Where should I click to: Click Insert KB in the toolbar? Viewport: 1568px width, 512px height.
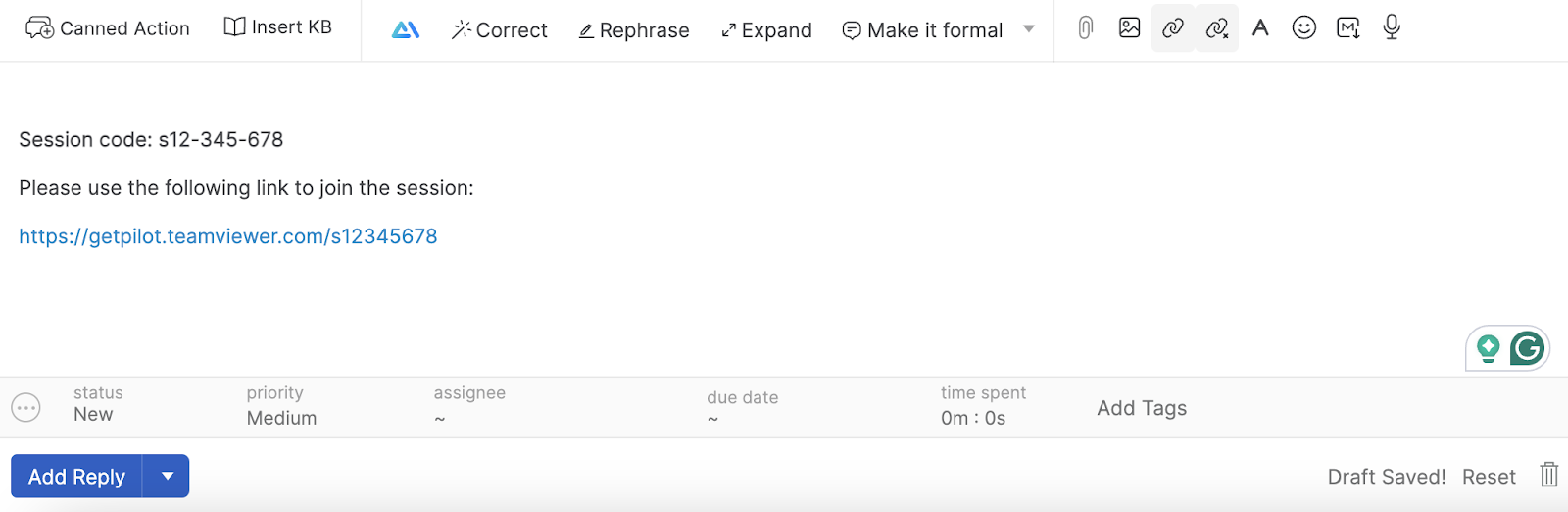[278, 27]
